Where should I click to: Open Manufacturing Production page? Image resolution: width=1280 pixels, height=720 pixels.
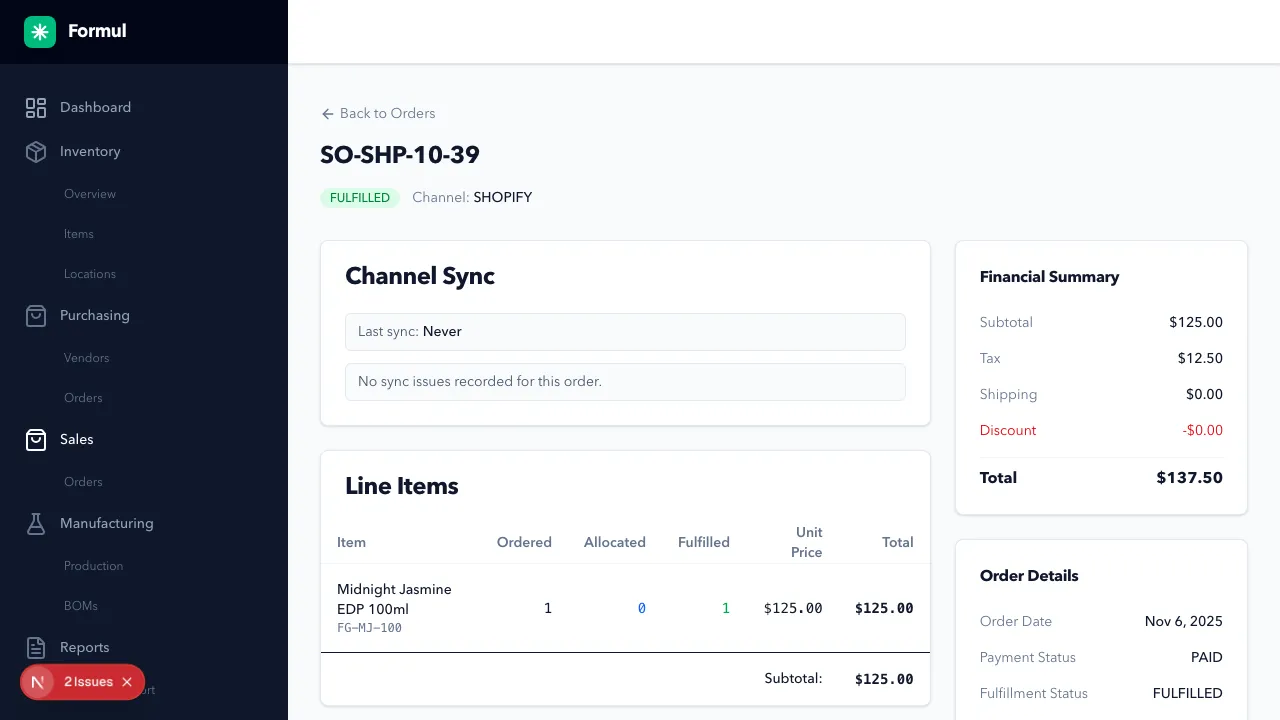coord(94,566)
